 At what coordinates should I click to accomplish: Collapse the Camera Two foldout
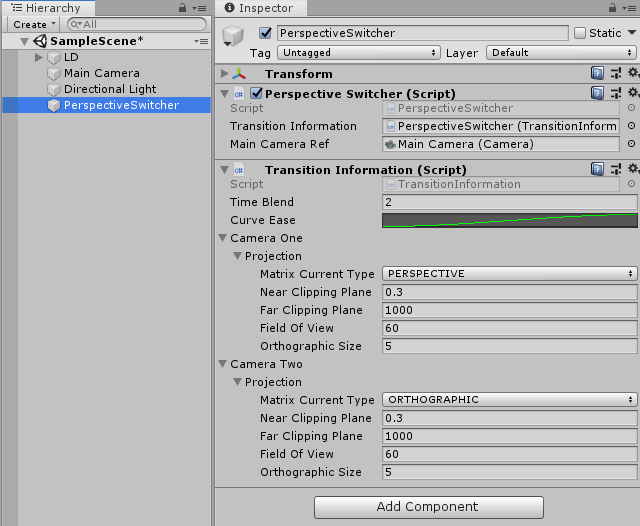pyautogui.click(x=223, y=364)
